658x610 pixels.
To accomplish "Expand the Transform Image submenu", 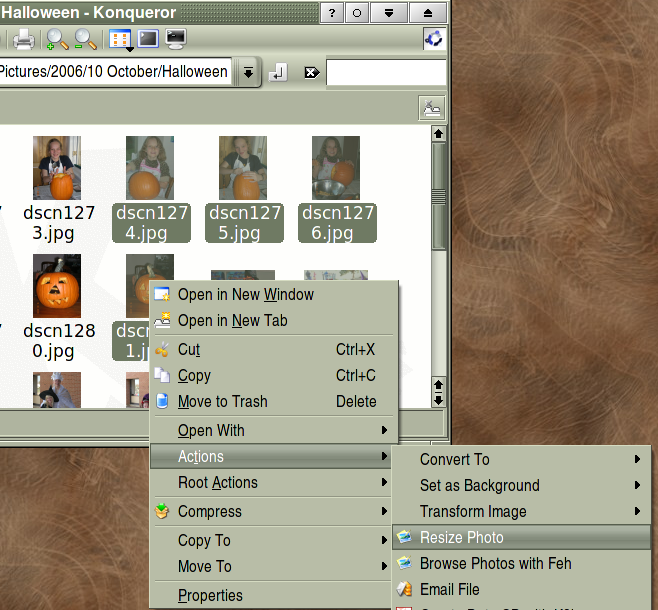I will (x=637, y=511).
